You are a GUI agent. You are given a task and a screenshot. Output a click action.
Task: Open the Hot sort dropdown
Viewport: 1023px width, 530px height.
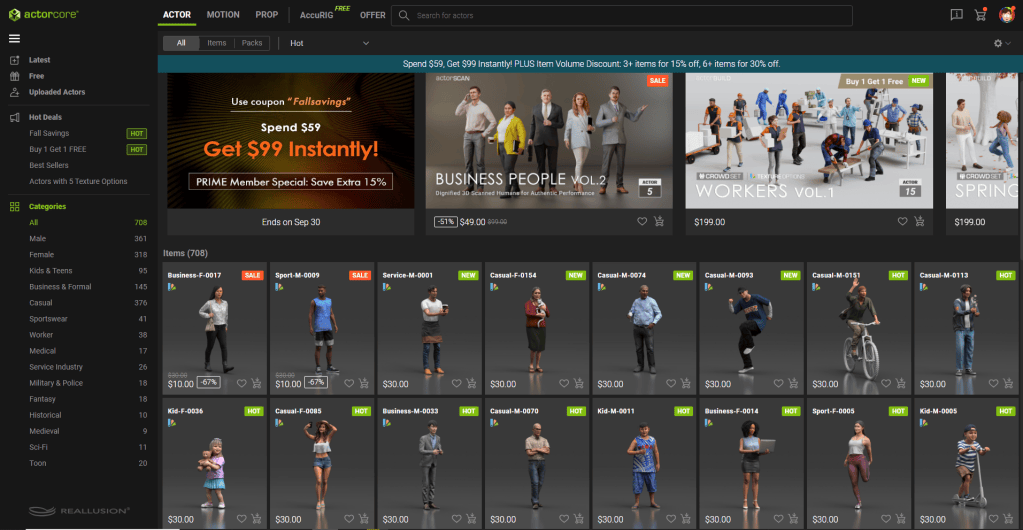(x=329, y=43)
